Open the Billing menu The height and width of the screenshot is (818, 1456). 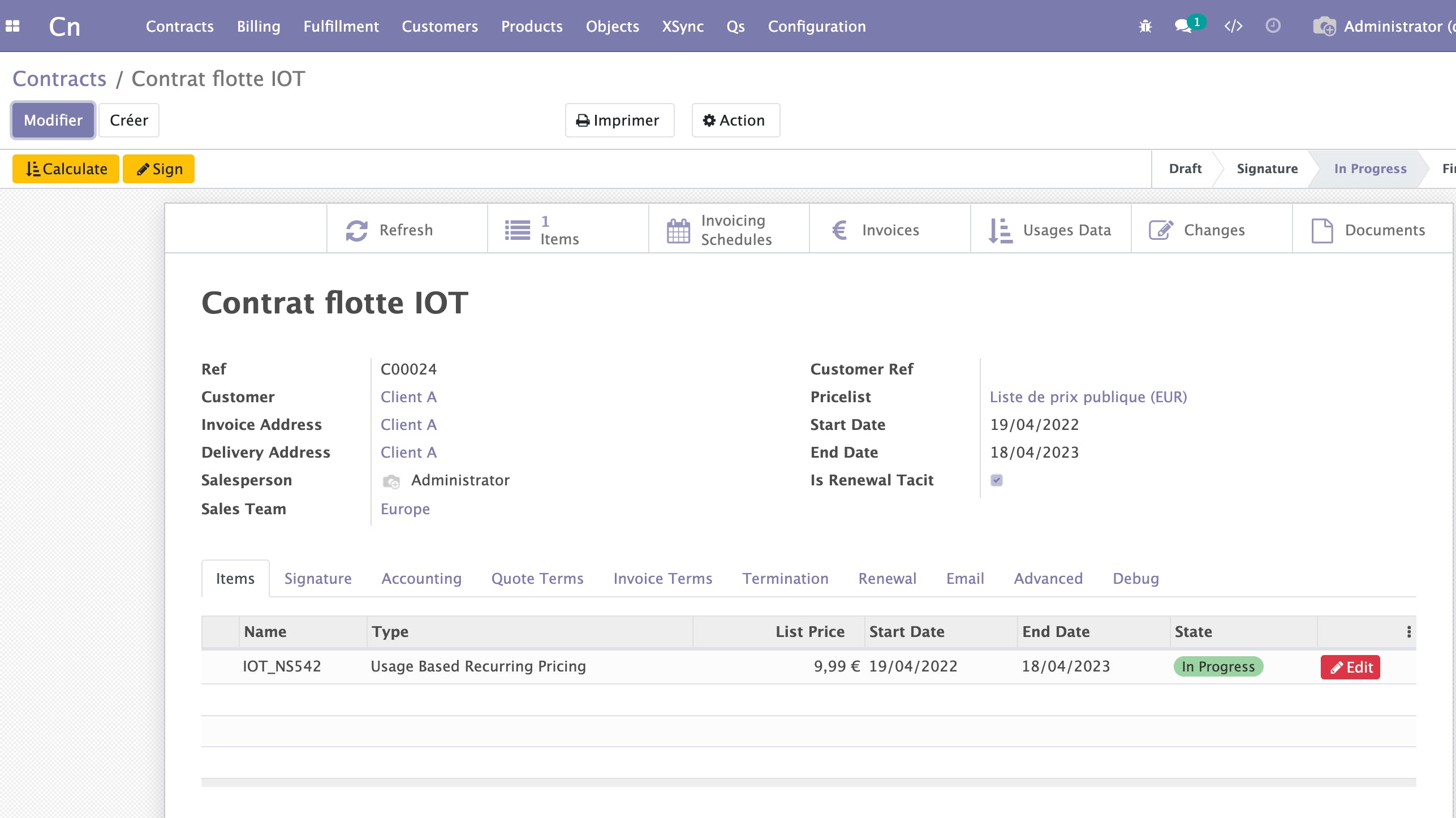[259, 27]
